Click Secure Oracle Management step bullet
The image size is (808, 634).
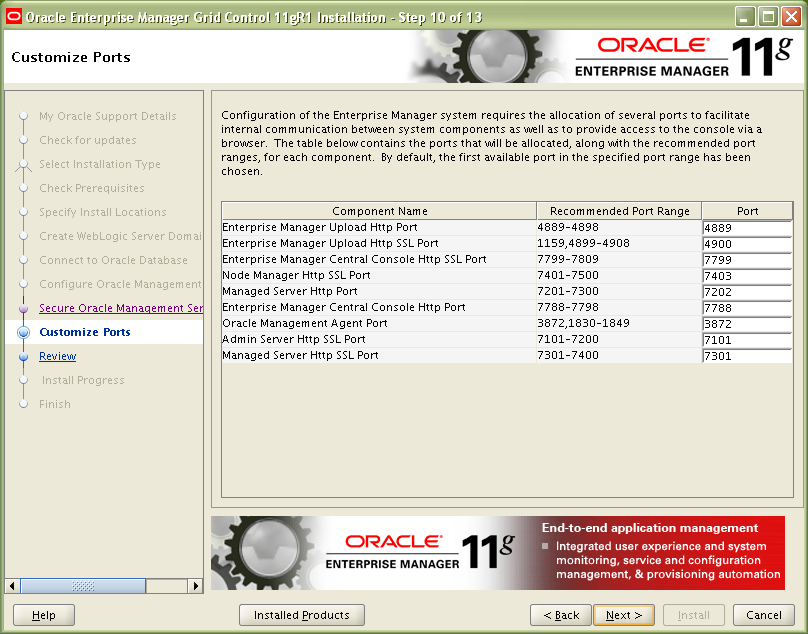(x=23, y=308)
